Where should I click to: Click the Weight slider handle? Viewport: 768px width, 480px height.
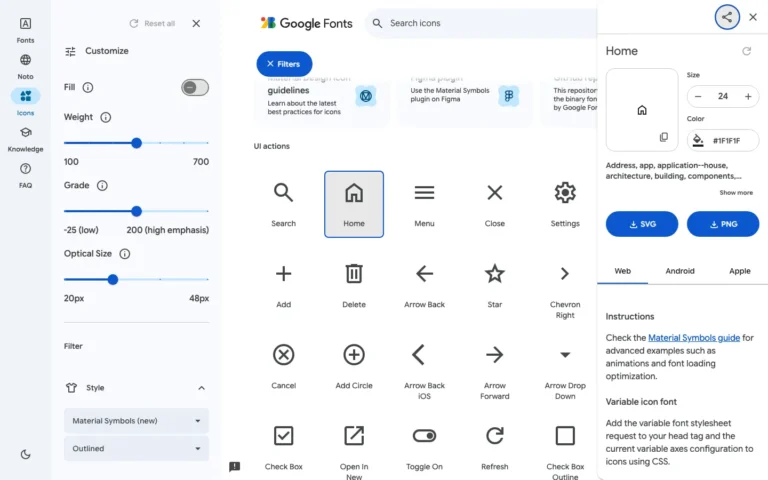click(137, 143)
